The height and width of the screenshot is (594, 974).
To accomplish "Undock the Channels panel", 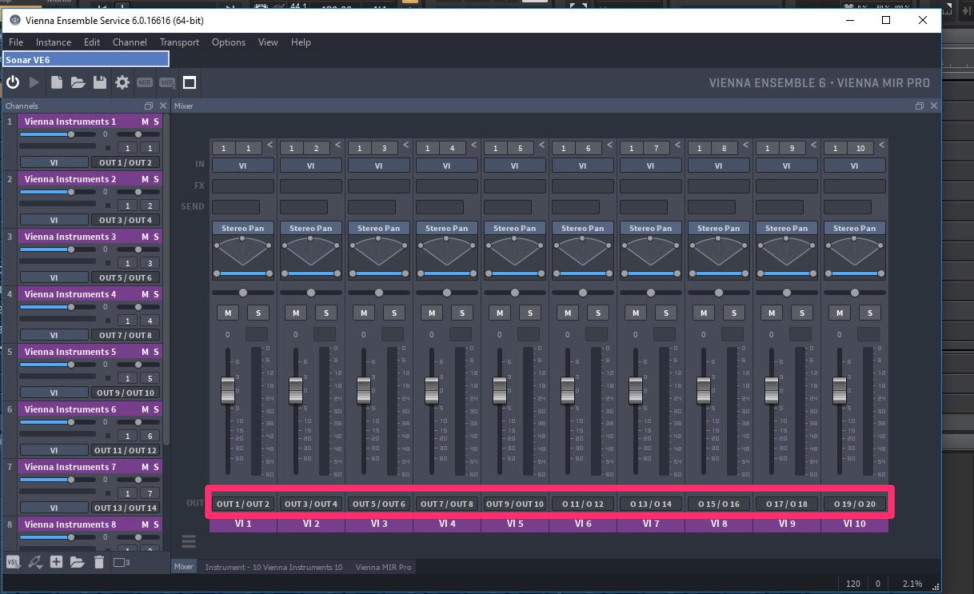I will point(148,106).
